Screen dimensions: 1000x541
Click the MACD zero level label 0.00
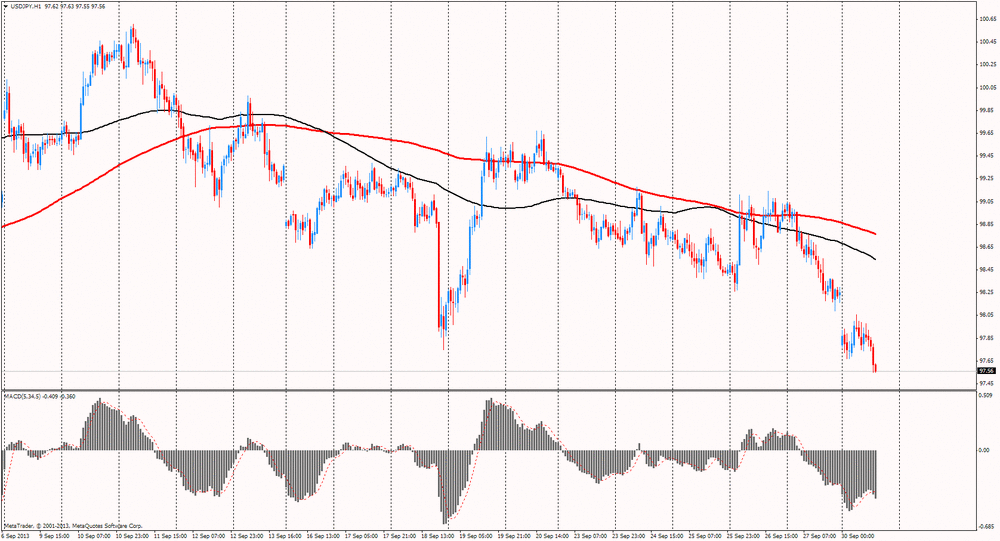coord(984,450)
